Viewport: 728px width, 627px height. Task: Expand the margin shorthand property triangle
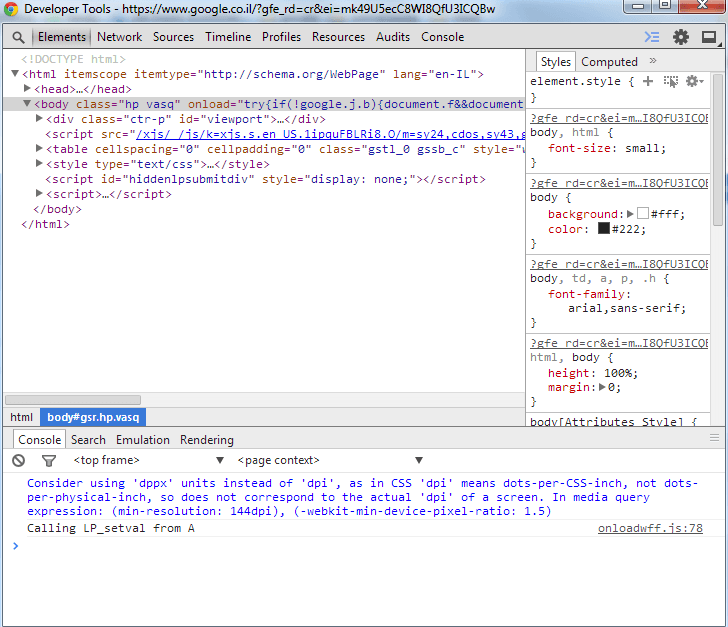tap(602, 387)
